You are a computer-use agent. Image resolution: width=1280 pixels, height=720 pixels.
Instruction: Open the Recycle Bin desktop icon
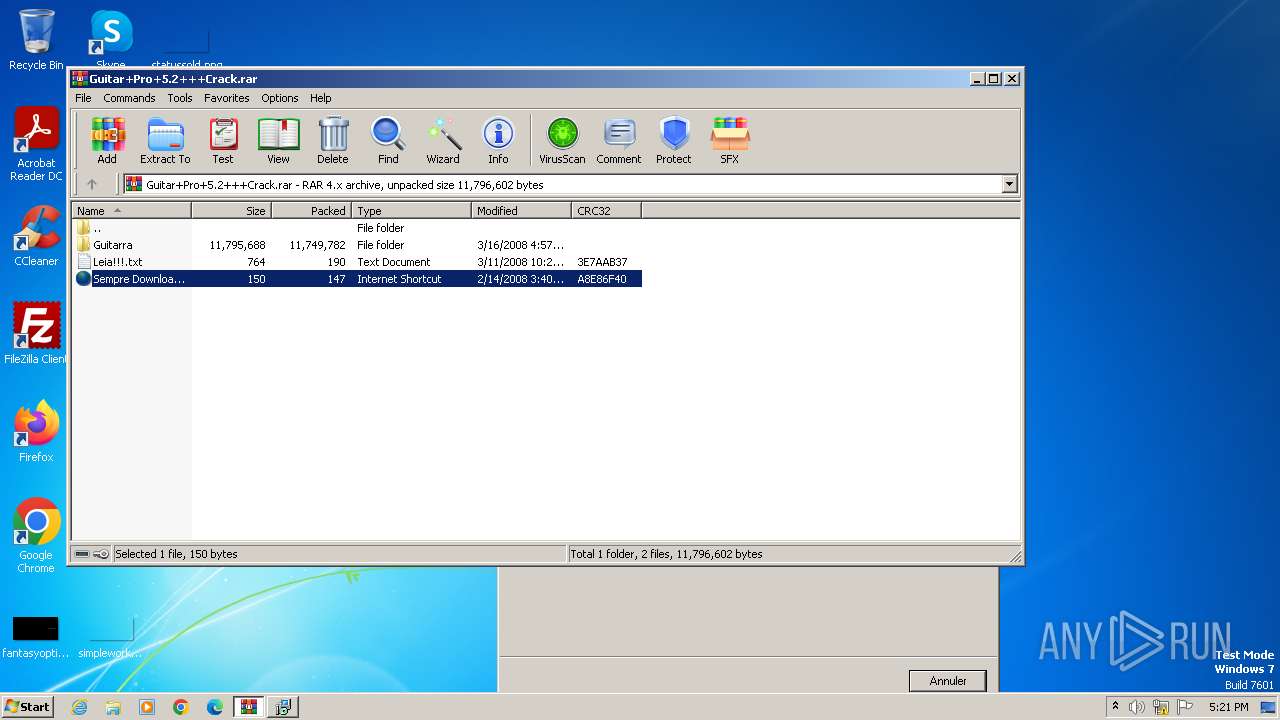coord(36,40)
